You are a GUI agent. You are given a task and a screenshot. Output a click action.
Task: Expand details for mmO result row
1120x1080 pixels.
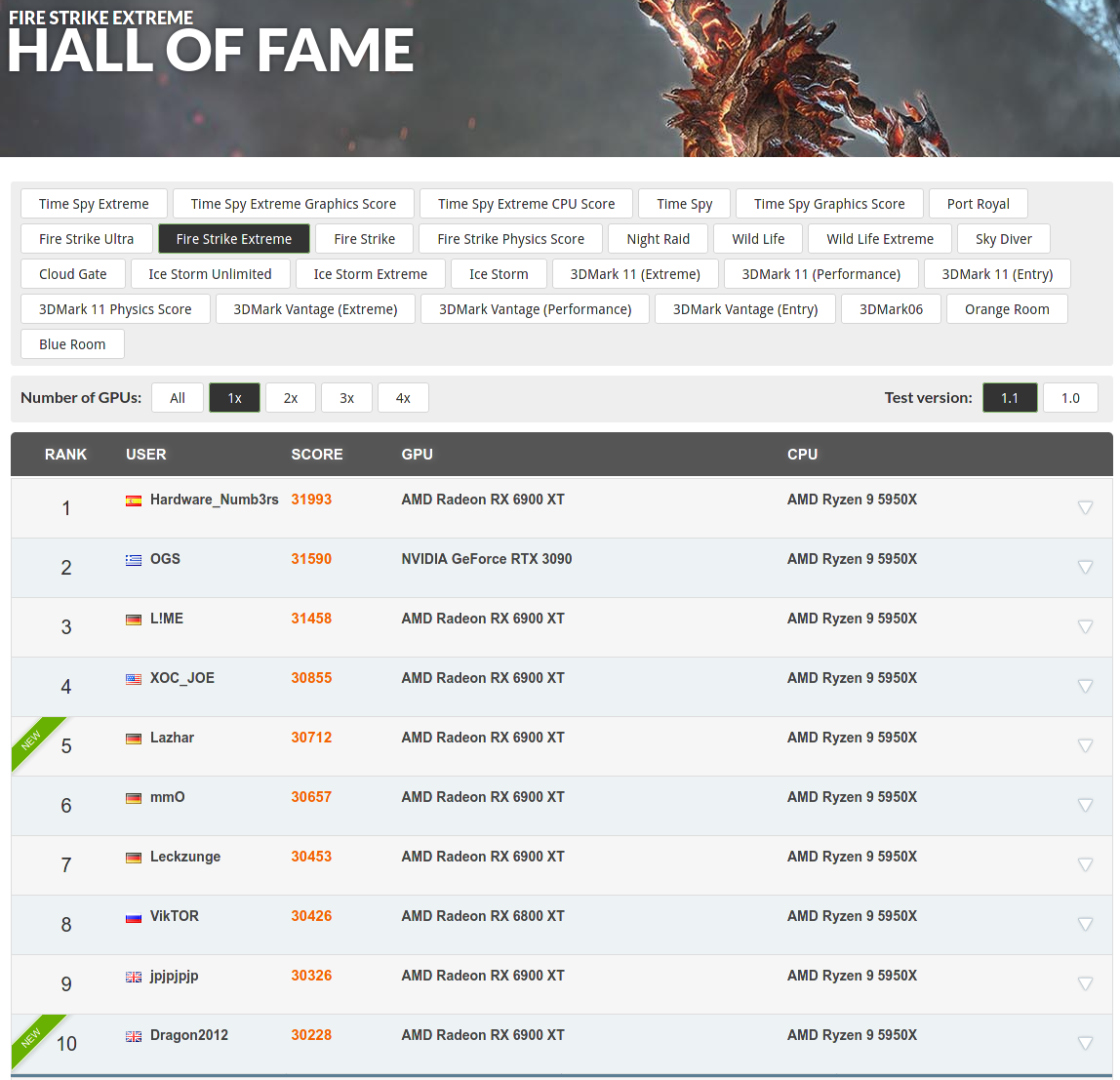[1085, 805]
